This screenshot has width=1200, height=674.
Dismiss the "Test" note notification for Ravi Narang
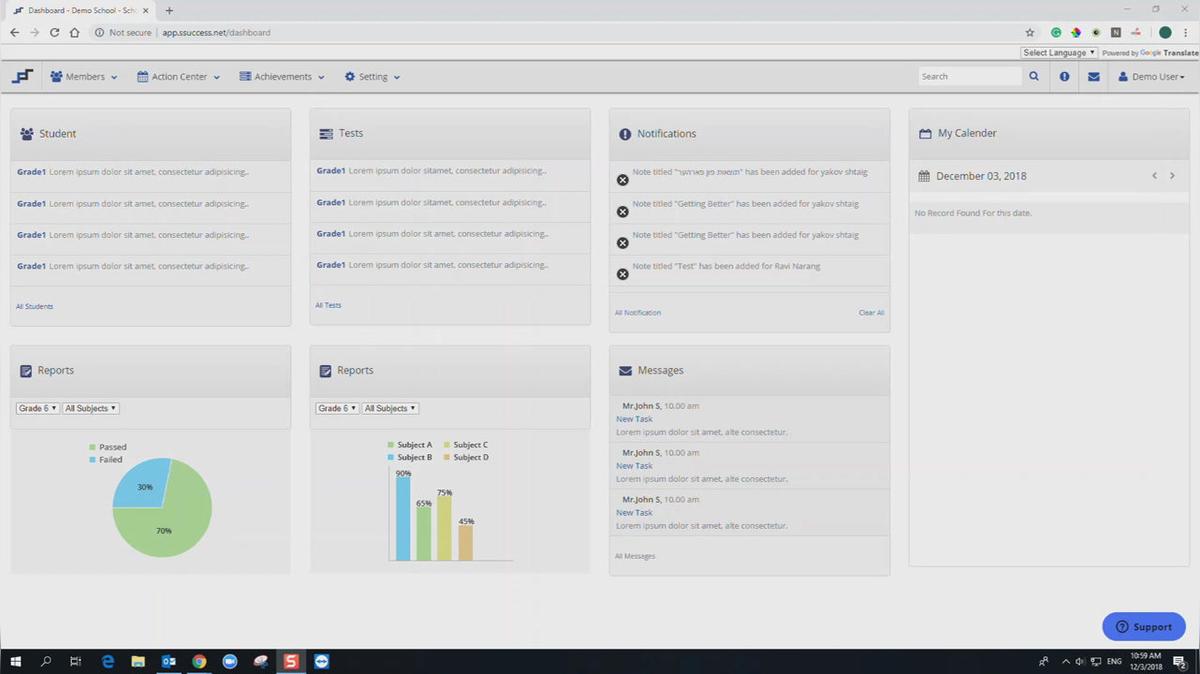622,274
